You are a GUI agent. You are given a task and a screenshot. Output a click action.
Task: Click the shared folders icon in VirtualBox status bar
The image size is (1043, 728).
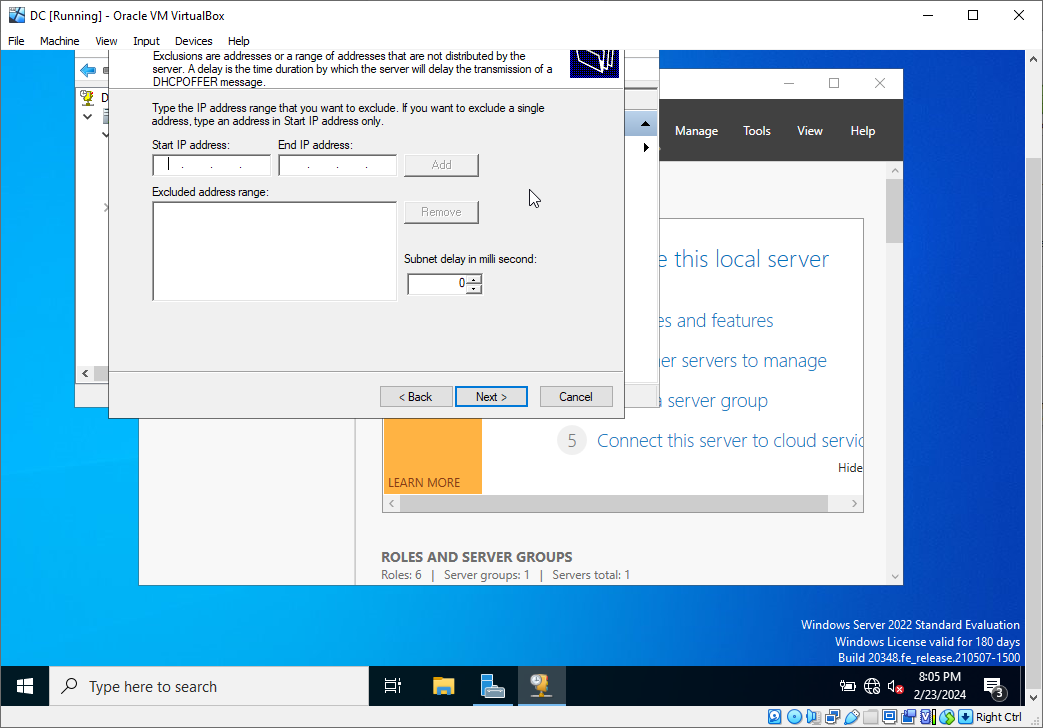coord(868,716)
